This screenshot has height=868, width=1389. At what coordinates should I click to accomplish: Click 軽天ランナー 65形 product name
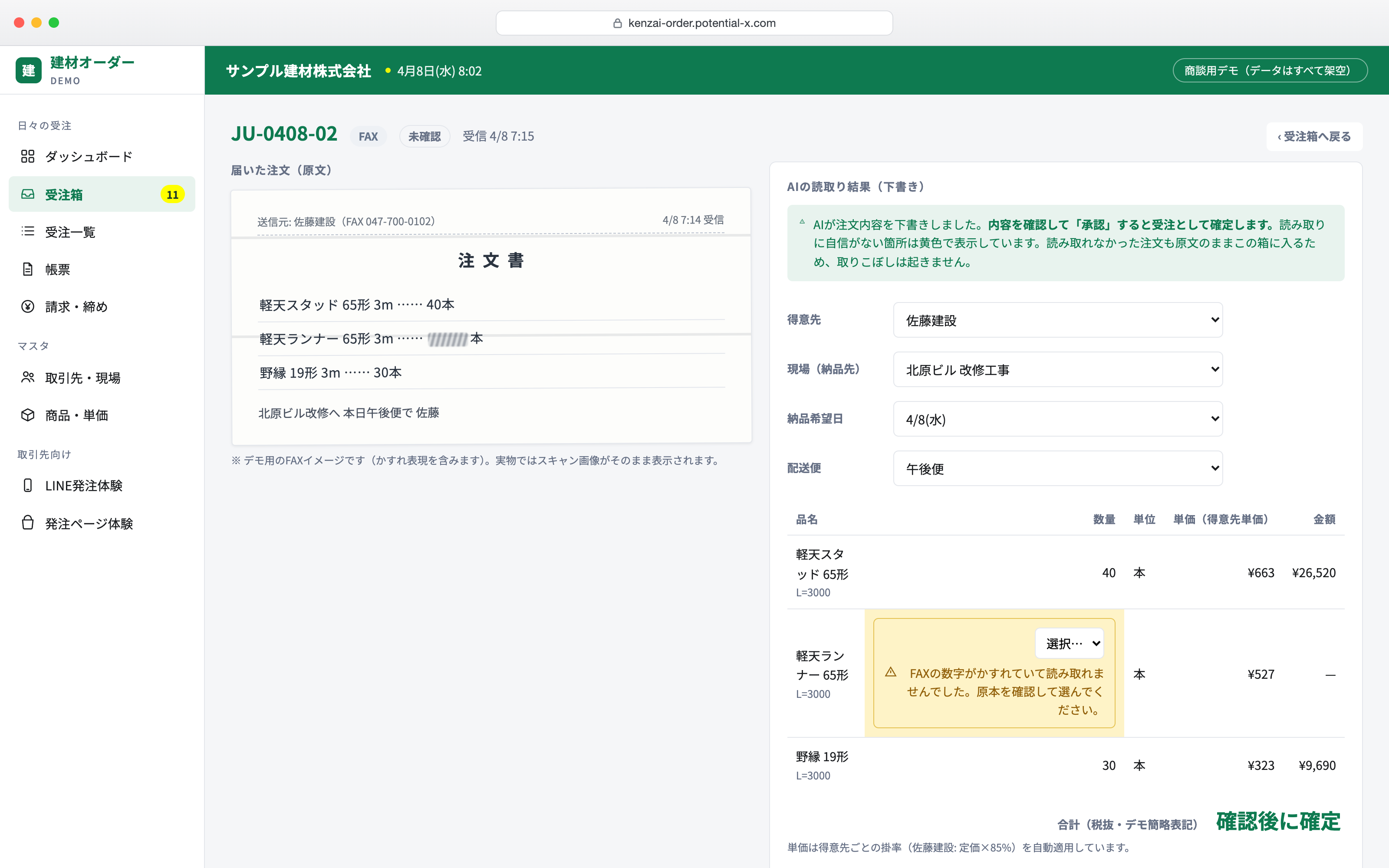[822, 665]
